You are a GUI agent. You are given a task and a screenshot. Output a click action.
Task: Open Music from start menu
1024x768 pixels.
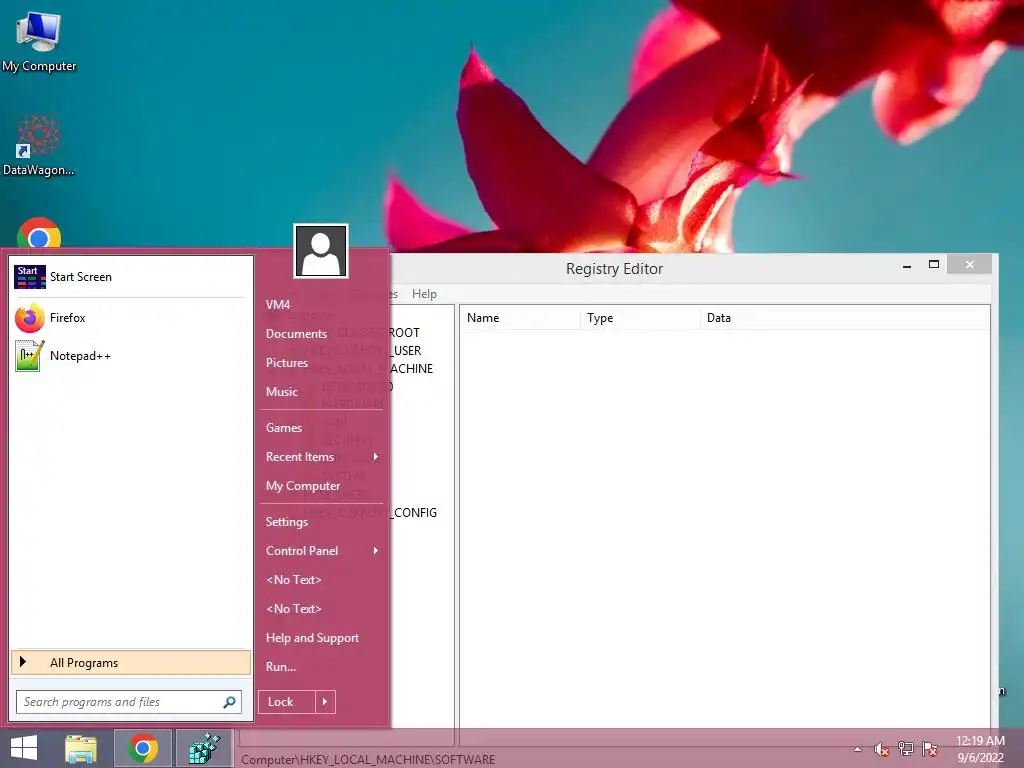click(x=281, y=392)
